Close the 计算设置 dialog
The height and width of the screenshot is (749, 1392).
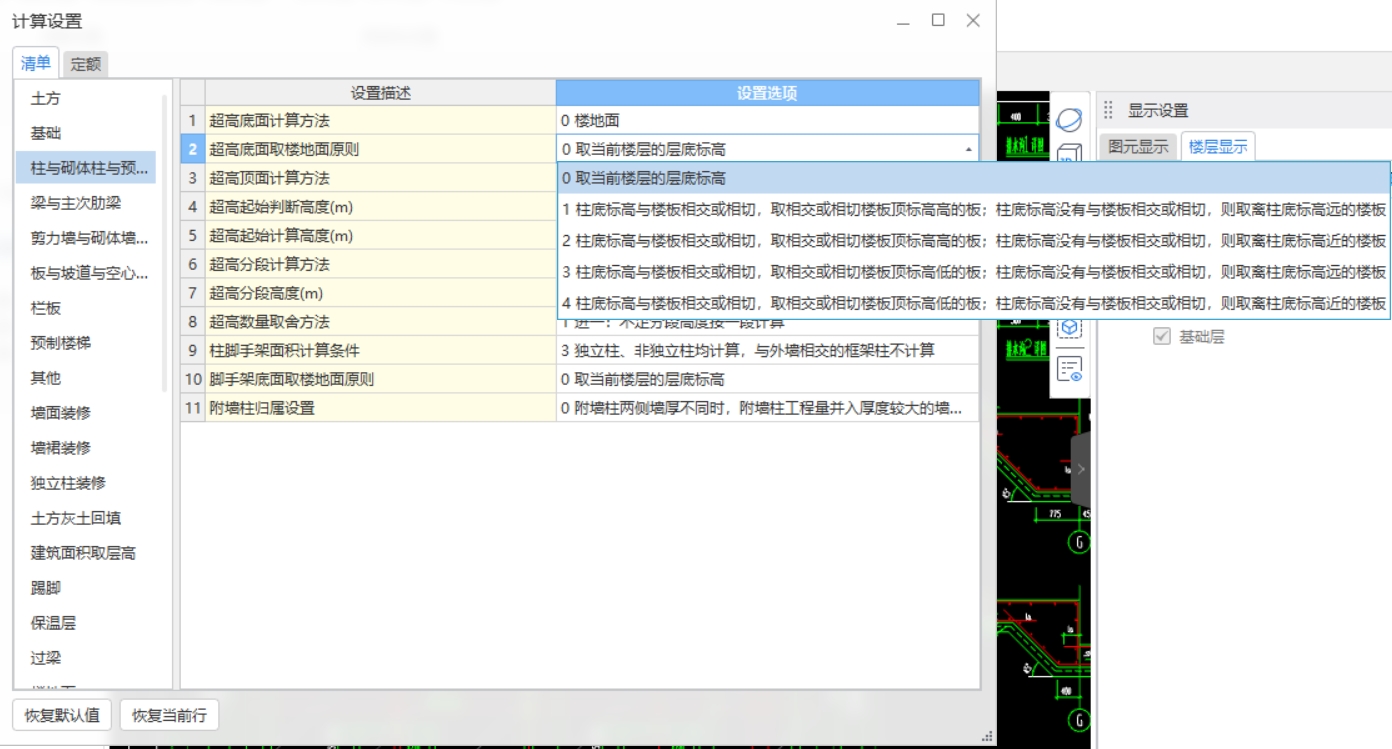pos(973,20)
